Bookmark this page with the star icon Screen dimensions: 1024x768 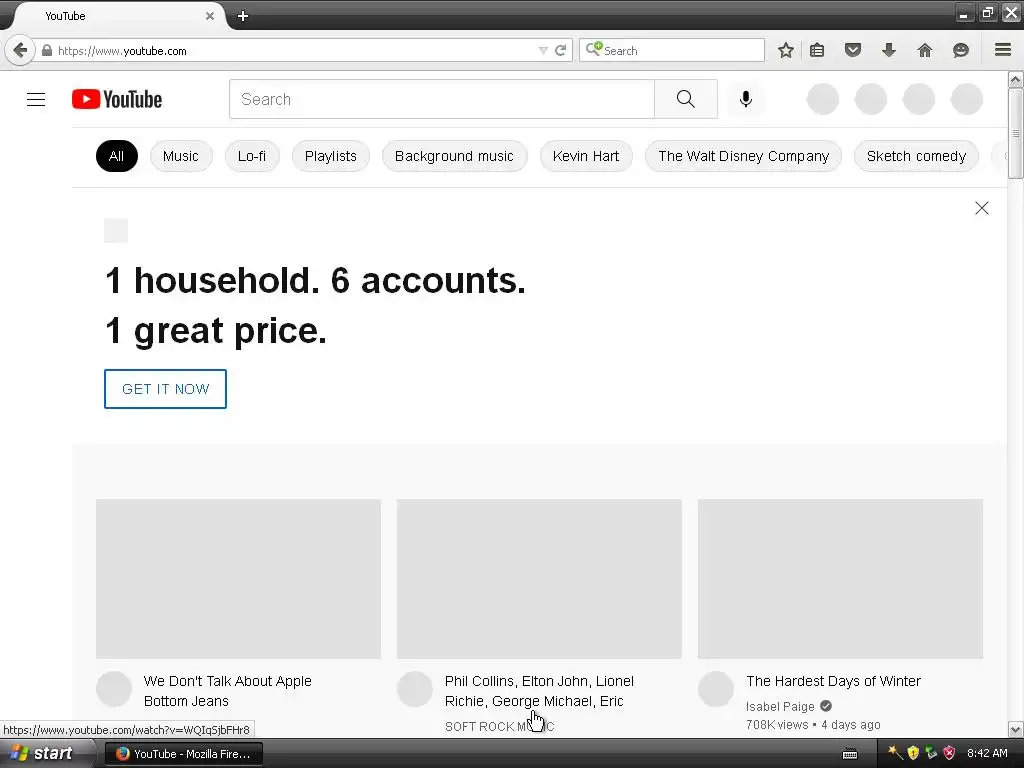(786, 50)
